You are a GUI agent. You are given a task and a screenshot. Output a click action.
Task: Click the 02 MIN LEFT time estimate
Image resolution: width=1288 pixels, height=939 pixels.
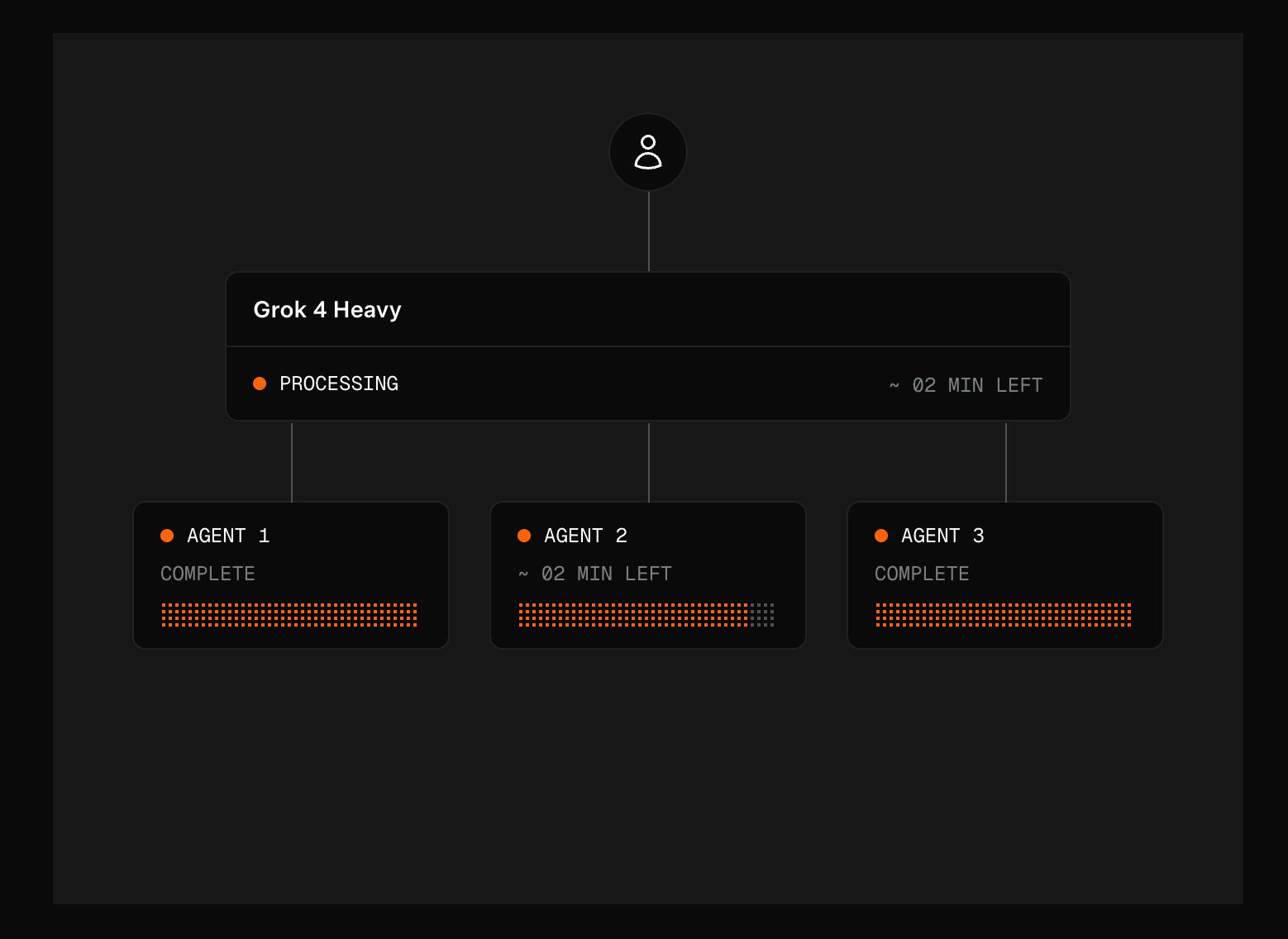pos(966,384)
